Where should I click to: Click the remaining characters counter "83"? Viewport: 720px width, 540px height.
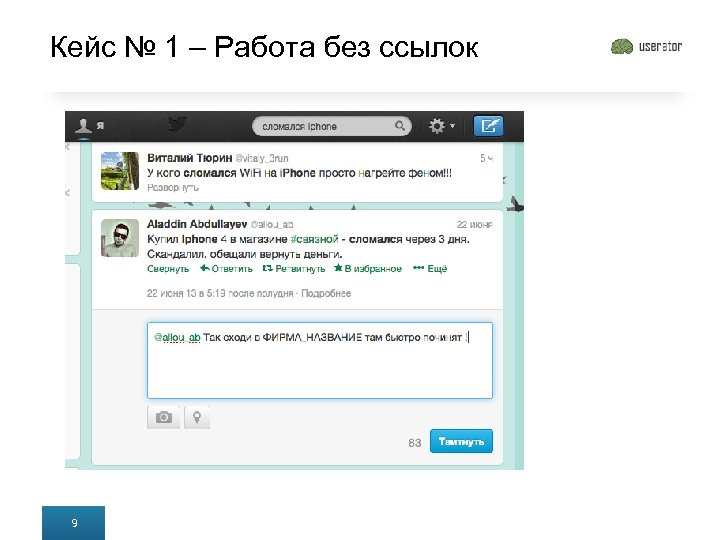point(415,443)
